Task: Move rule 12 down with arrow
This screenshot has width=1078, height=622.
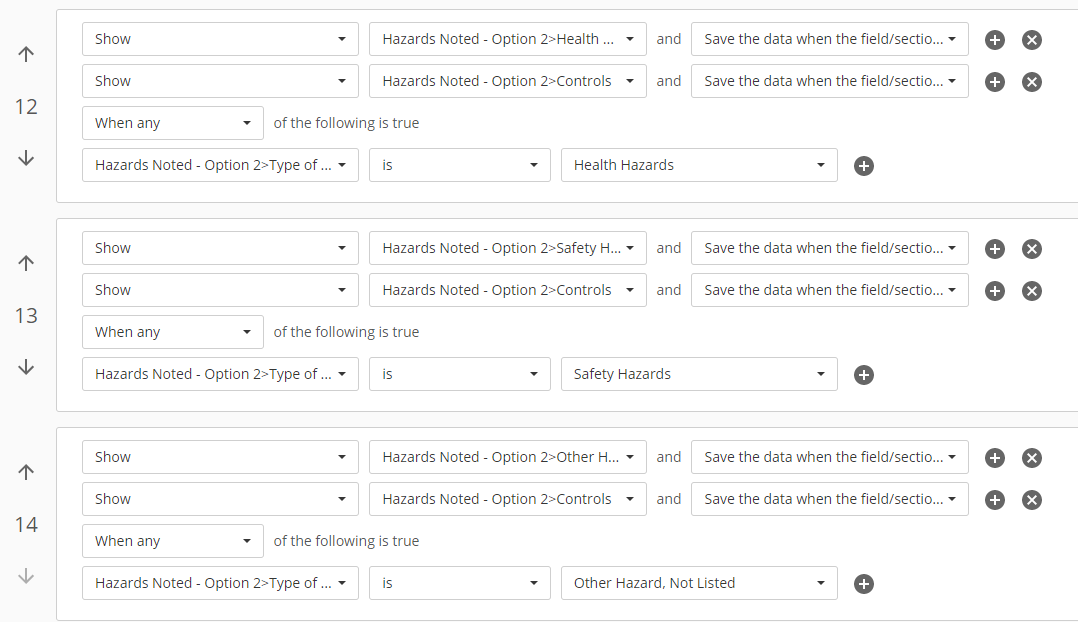Action: 26,158
